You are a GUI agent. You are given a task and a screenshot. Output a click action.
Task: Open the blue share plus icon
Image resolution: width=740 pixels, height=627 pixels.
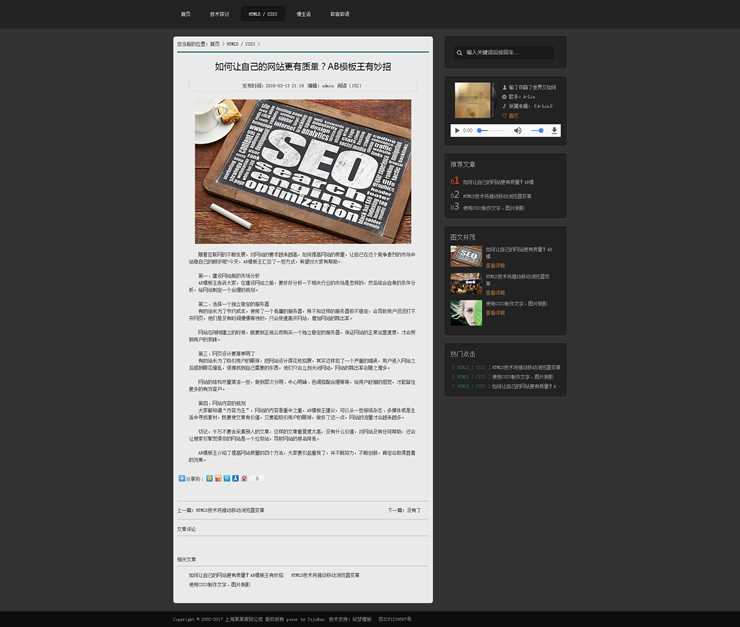(181, 479)
